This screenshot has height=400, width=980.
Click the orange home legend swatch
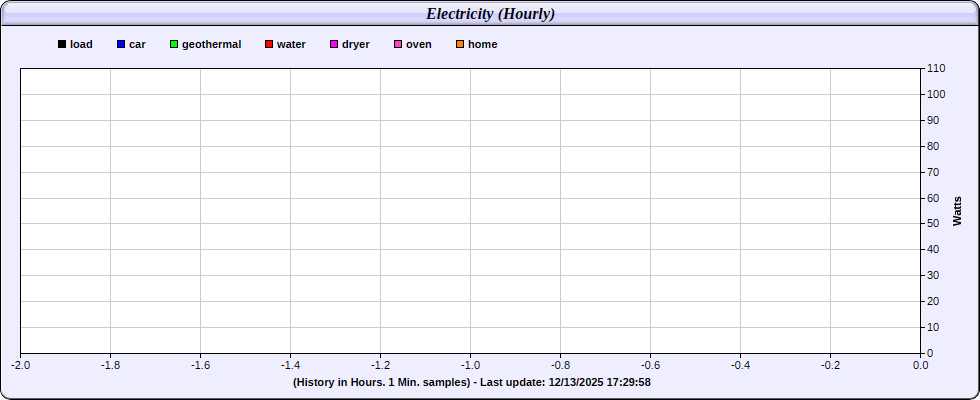pos(460,45)
